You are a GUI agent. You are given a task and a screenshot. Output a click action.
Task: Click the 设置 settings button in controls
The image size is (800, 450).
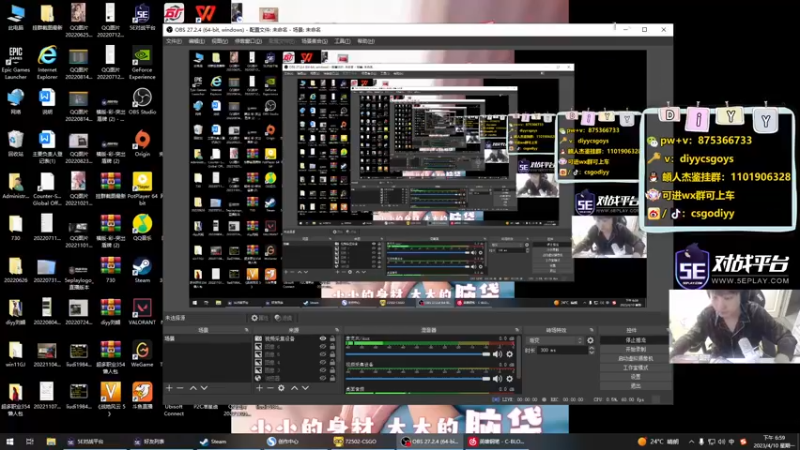(x=635, y=377)
